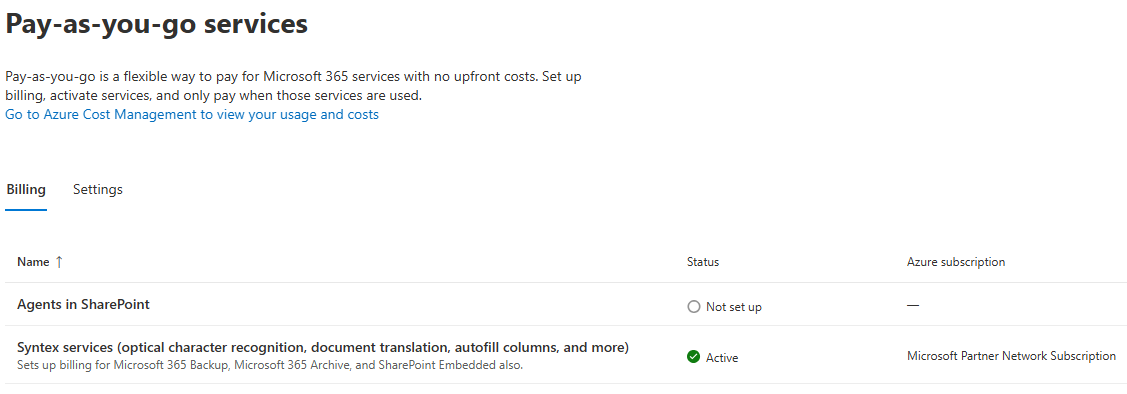Select the Syntex services table row
The width and height of the screenshot is (1127, 394).
[564, 354]
